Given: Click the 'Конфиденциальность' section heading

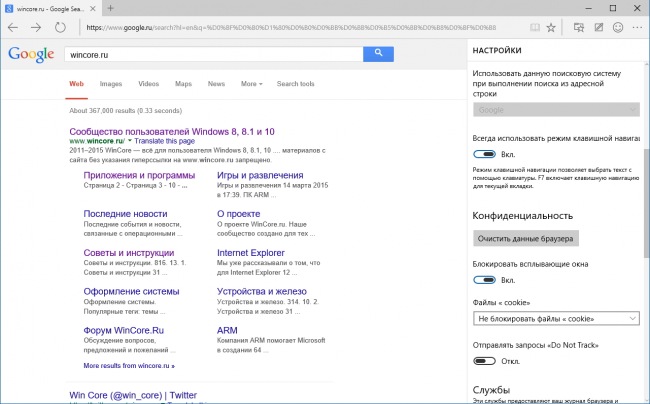Looking at the screenshot, I should point(523,216).
